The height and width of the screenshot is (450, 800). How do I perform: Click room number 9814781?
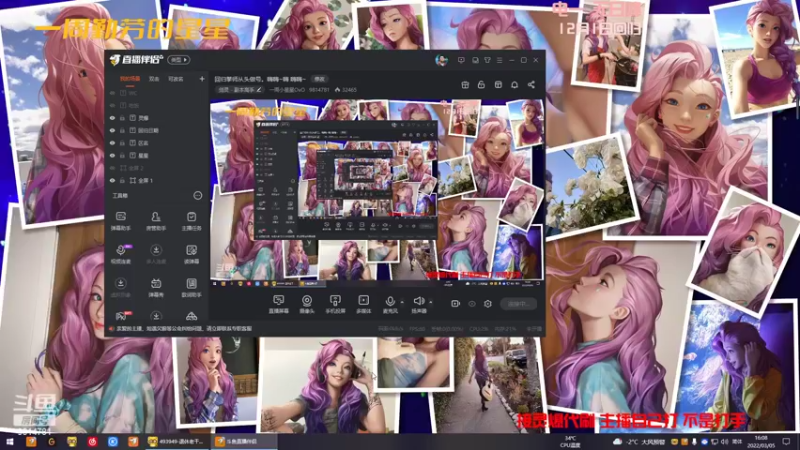click(x=319, y=90)
